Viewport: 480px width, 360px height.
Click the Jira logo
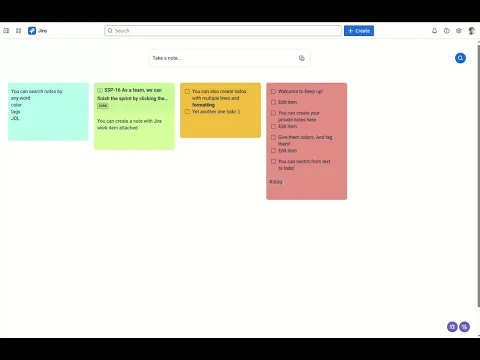[37, 31]
